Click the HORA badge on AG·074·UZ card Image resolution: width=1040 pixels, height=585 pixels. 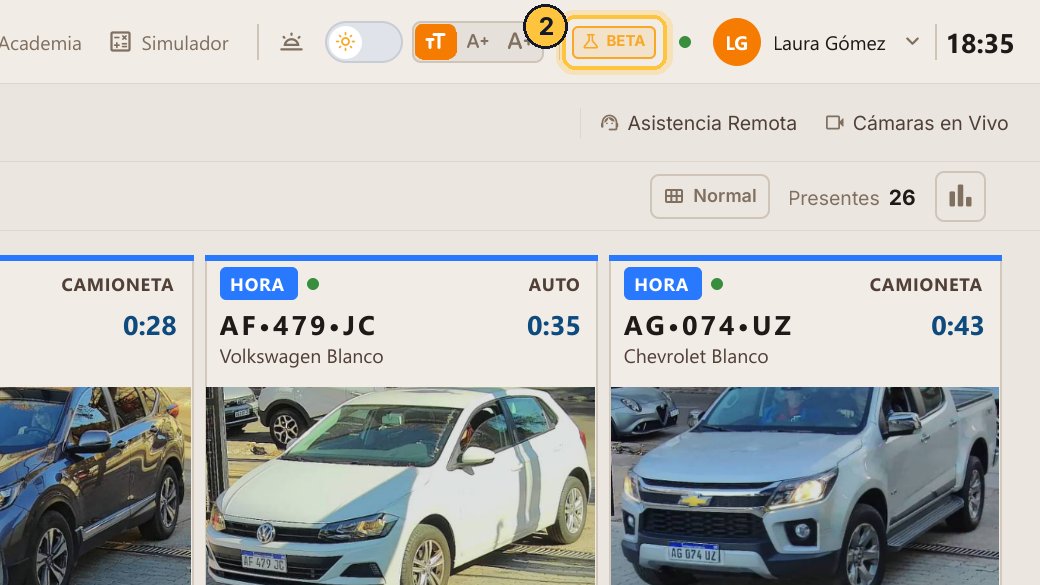click(x=662, y=284)
